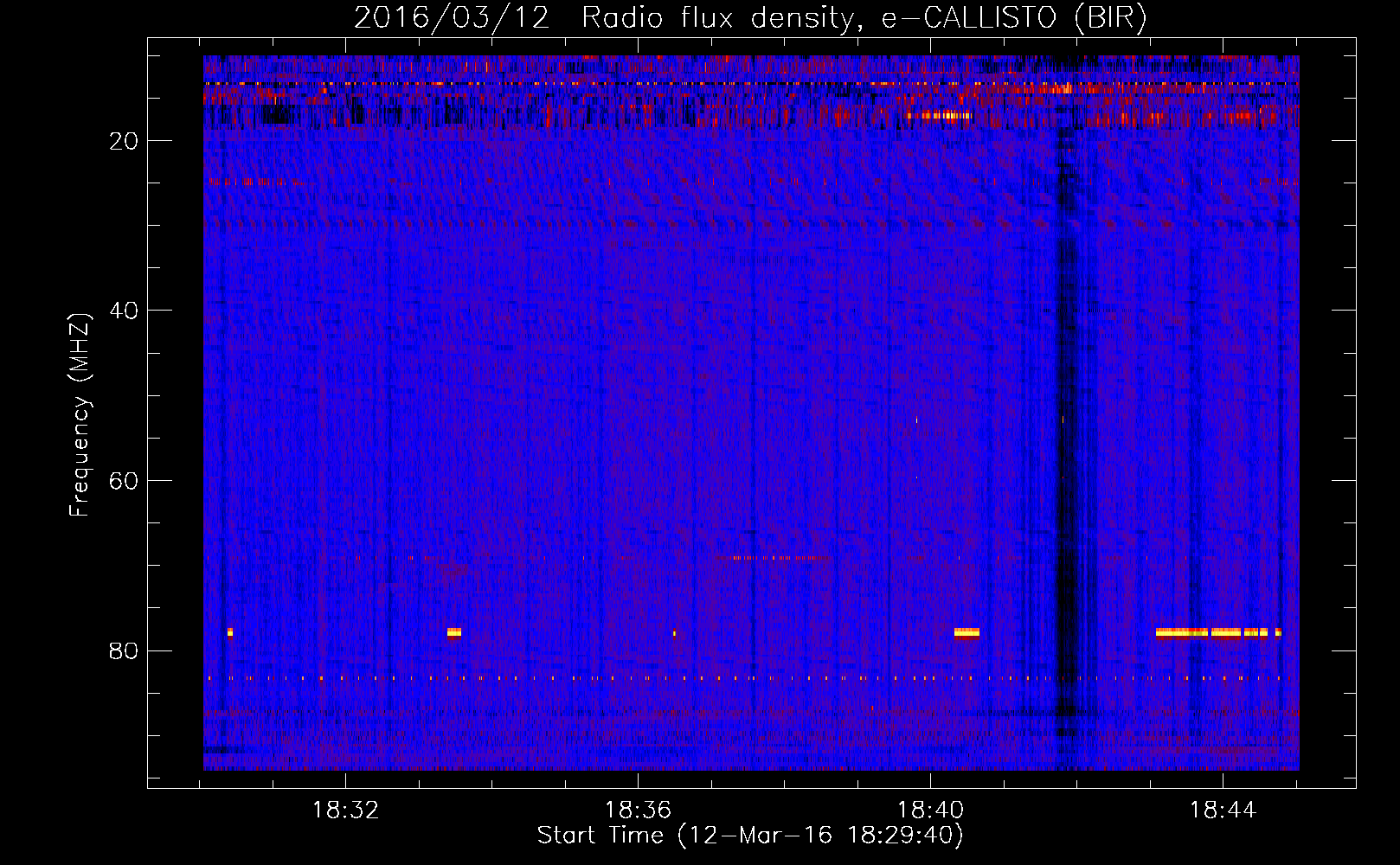This screenshot has width=1400, height=865.
Task: Click the 18:44 time tick label
Action: tap(1223, 811)
